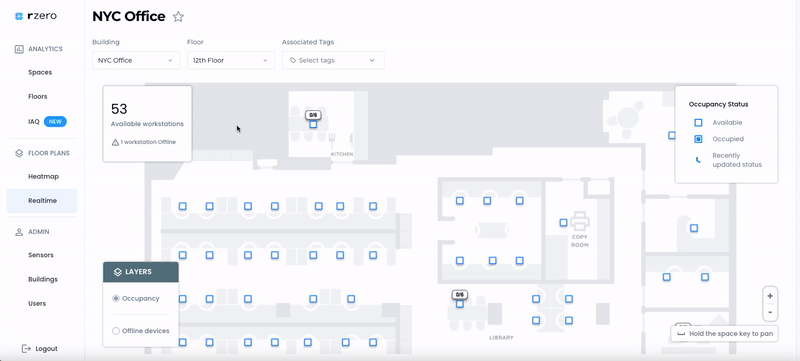Open the Associated Tags Select tags dropdown

pos(333,60)
